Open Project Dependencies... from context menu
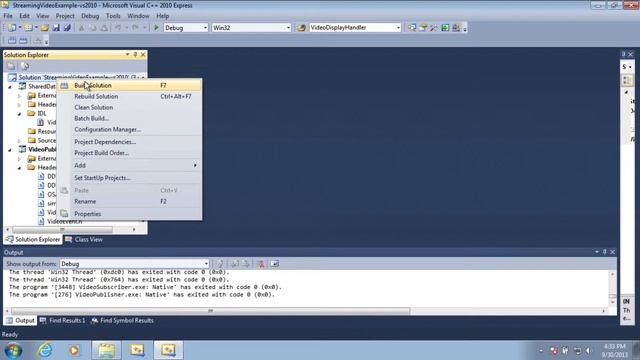Viewport: 640px width, 360px height. pos(129,142)
